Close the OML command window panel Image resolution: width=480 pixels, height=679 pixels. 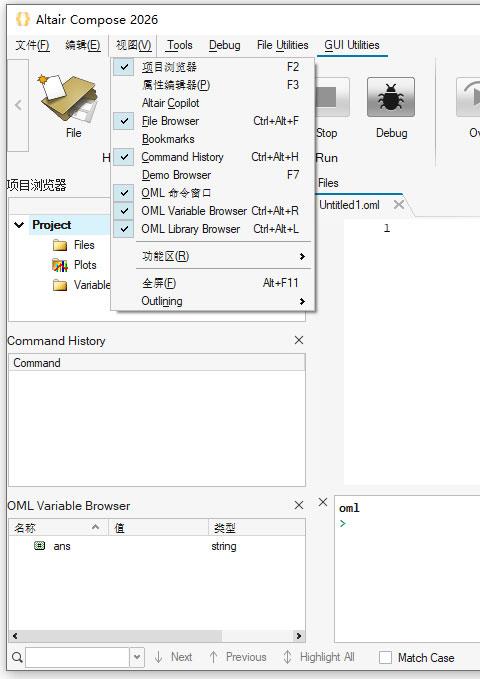coord(323,502)
